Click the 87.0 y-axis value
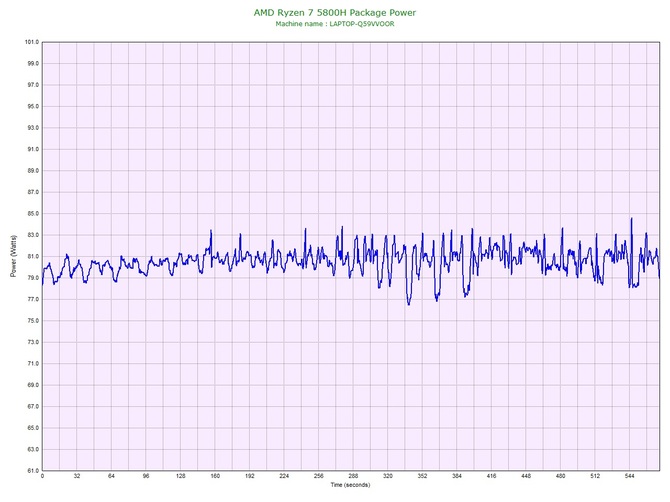Viewport: 670px width, 502px height. point(32,192)
